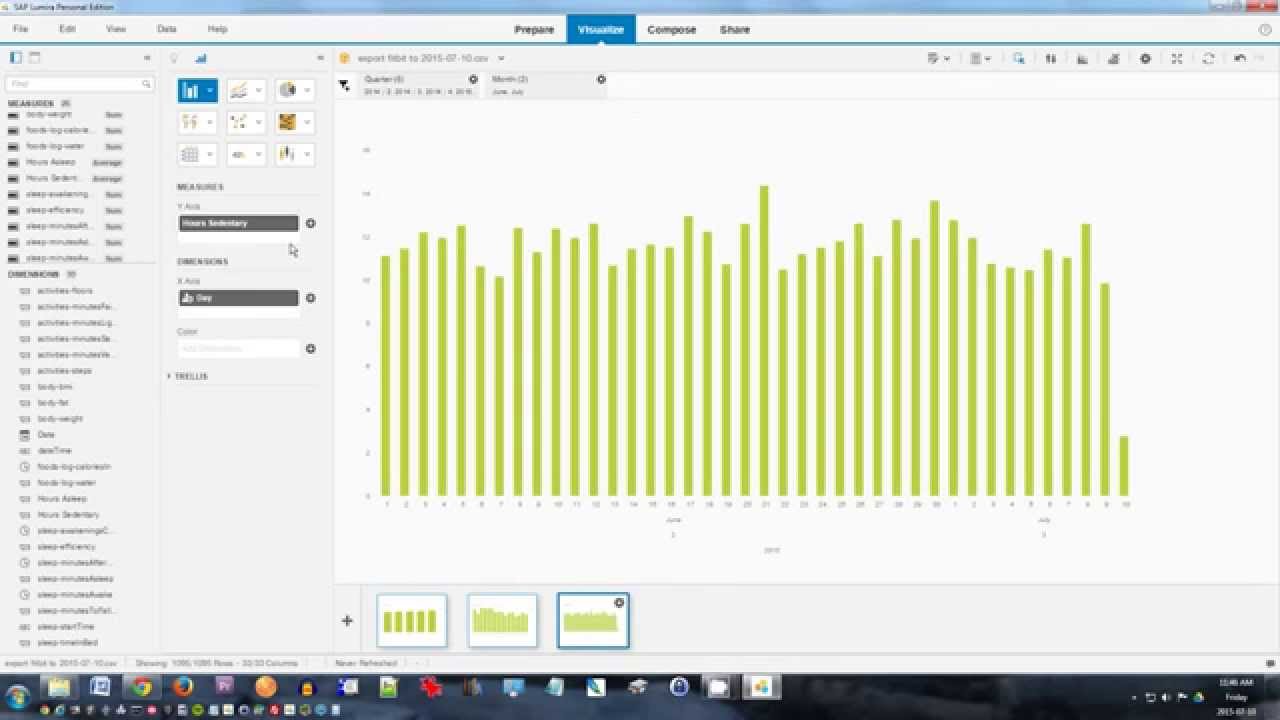The height and width of the screenshot is (720, 1280).
Task: Select the table chart type icon
Action: pyautogui.click(x=190, y=154)
